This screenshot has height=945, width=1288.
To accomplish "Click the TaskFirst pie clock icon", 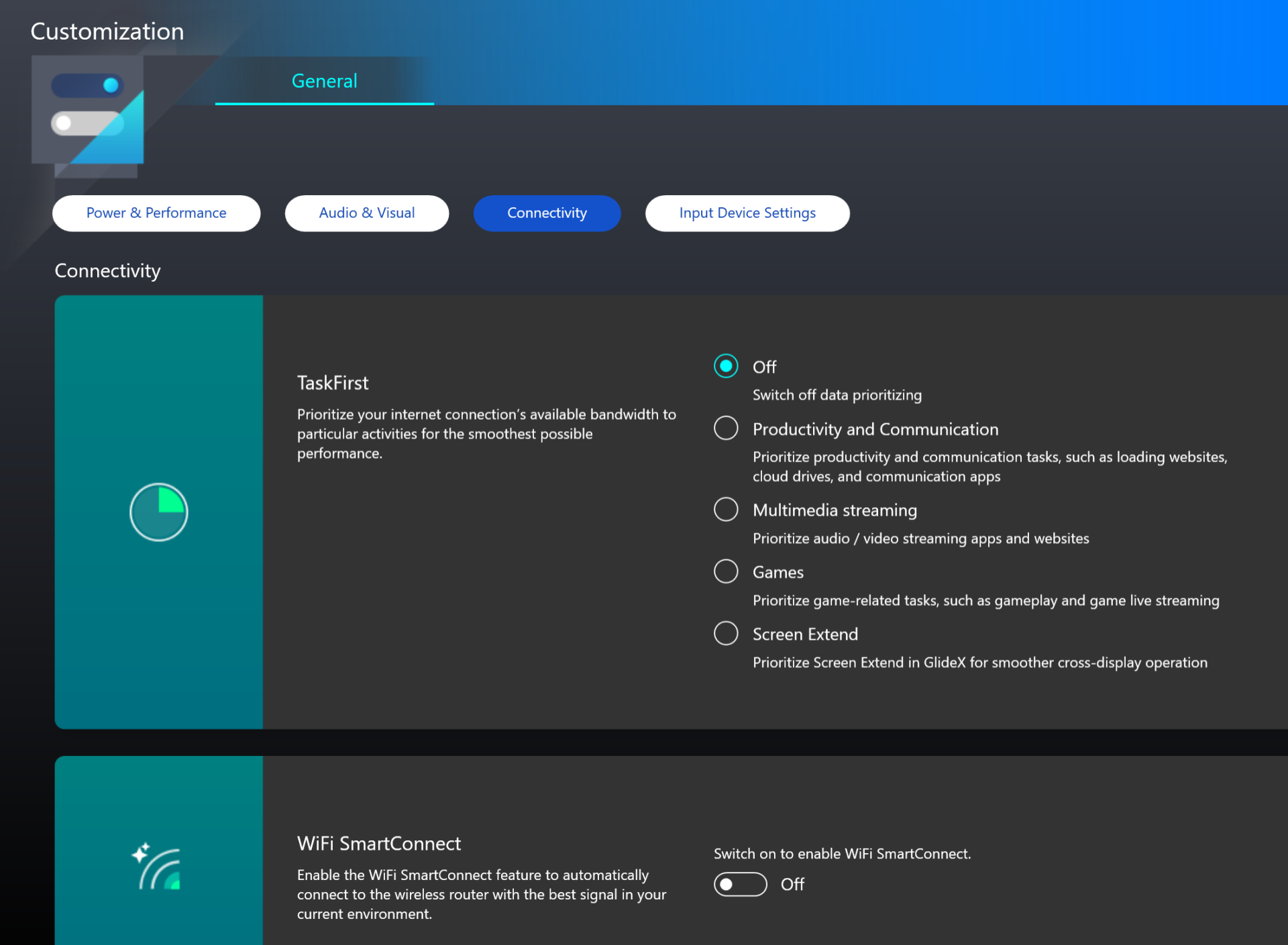I will point(159,512).
